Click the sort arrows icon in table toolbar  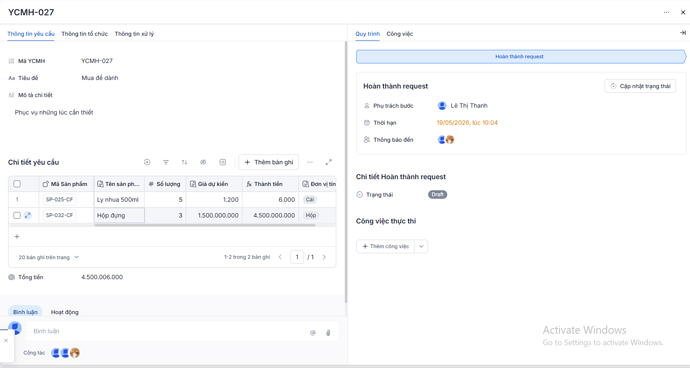click(184, 162)
